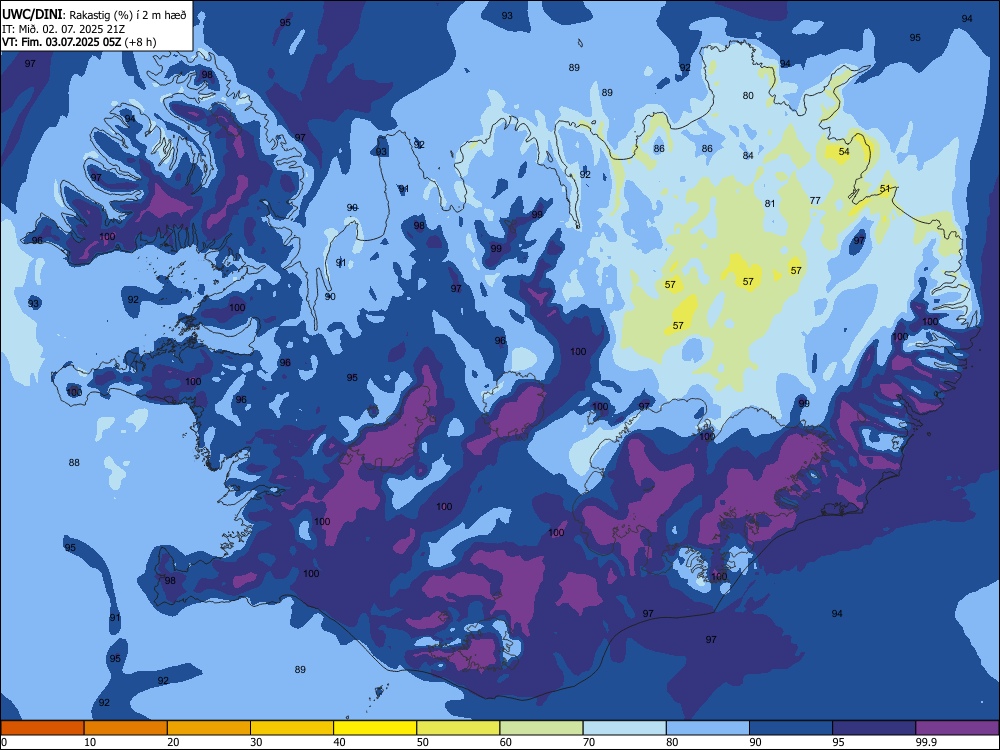Screen dimensions: 1000x750
Task: Click the '81' humidity value on the map
Action: (770, 203)
